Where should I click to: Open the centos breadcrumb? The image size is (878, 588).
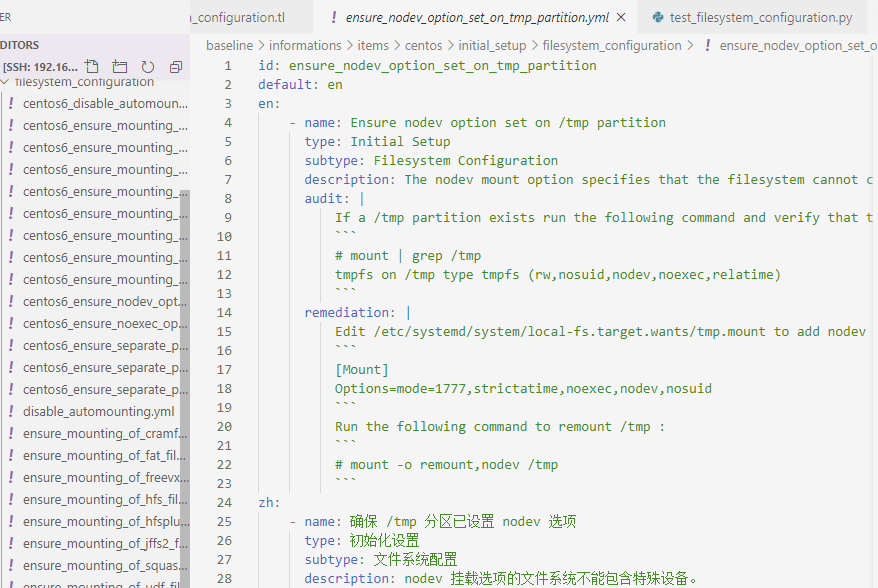coord(423,45)
